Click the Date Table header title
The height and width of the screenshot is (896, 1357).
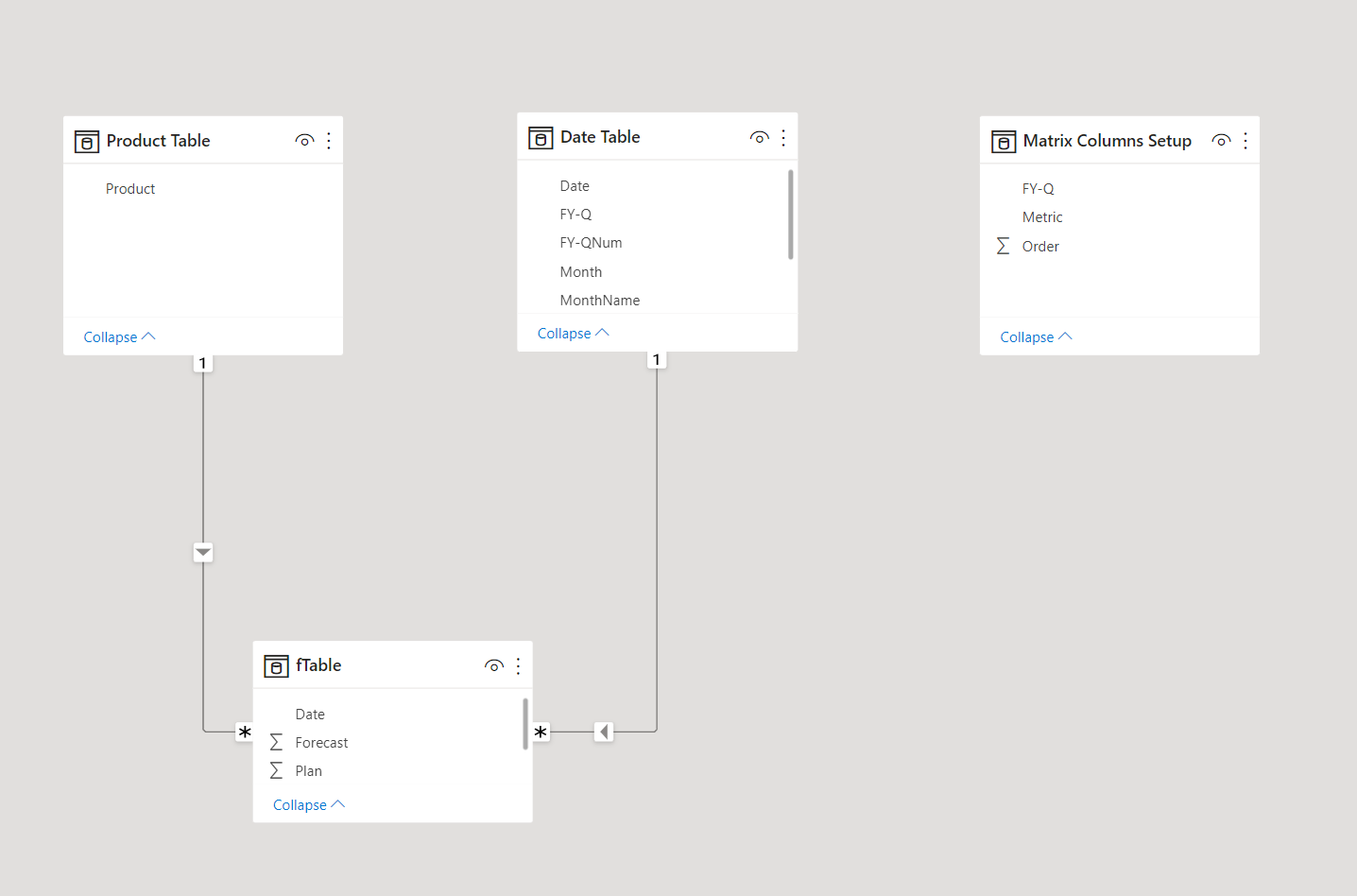pos(600,137)
